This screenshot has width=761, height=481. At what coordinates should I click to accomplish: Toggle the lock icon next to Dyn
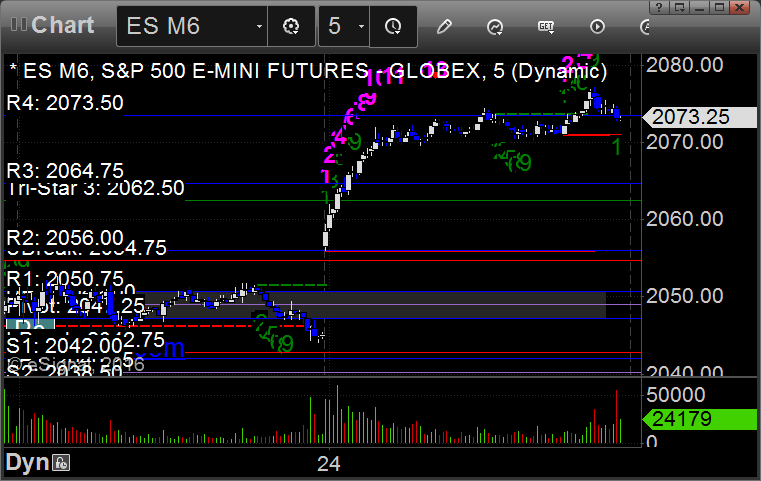(62, 463)
